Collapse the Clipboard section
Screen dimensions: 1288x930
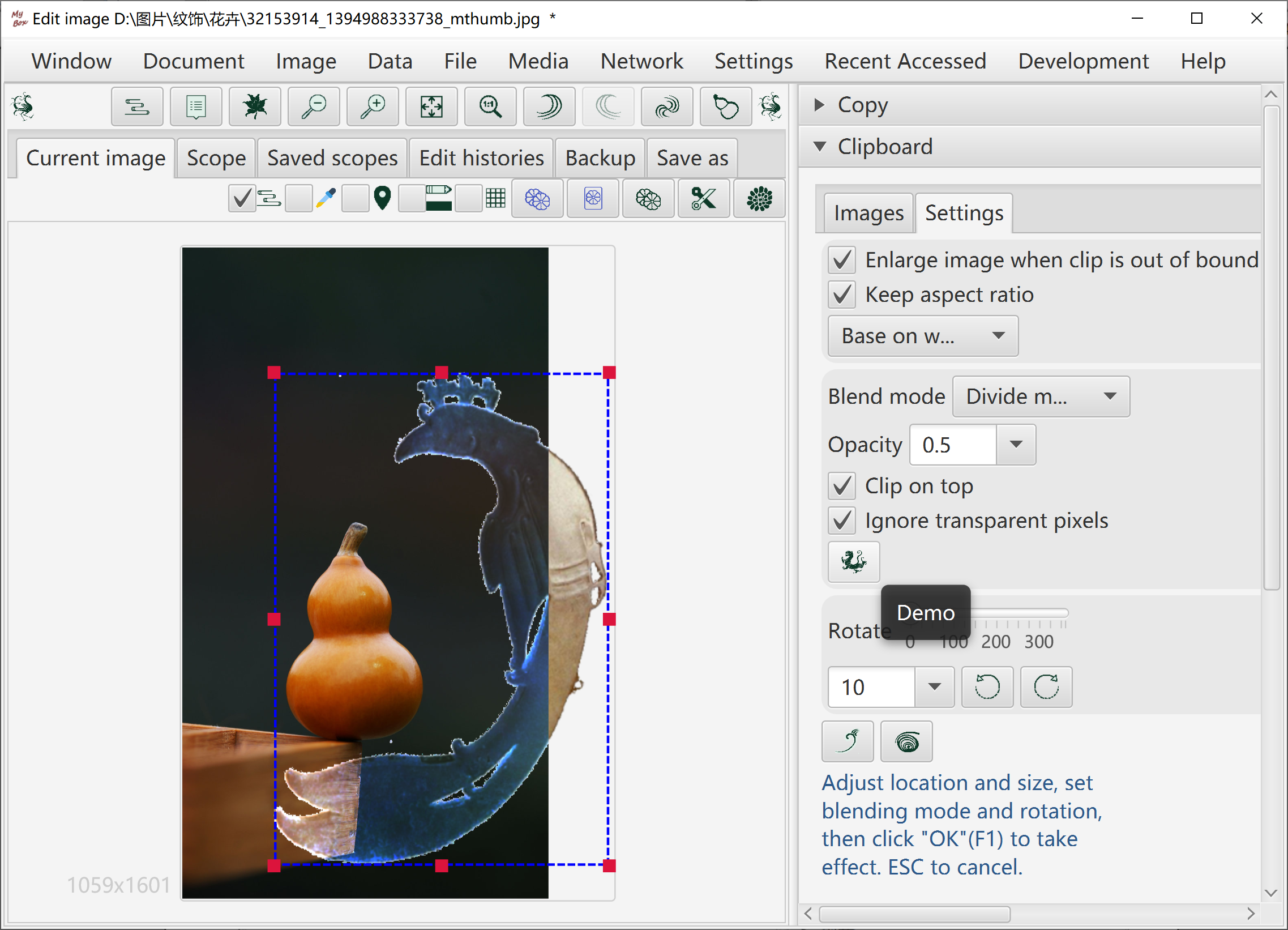coord(819,147)
